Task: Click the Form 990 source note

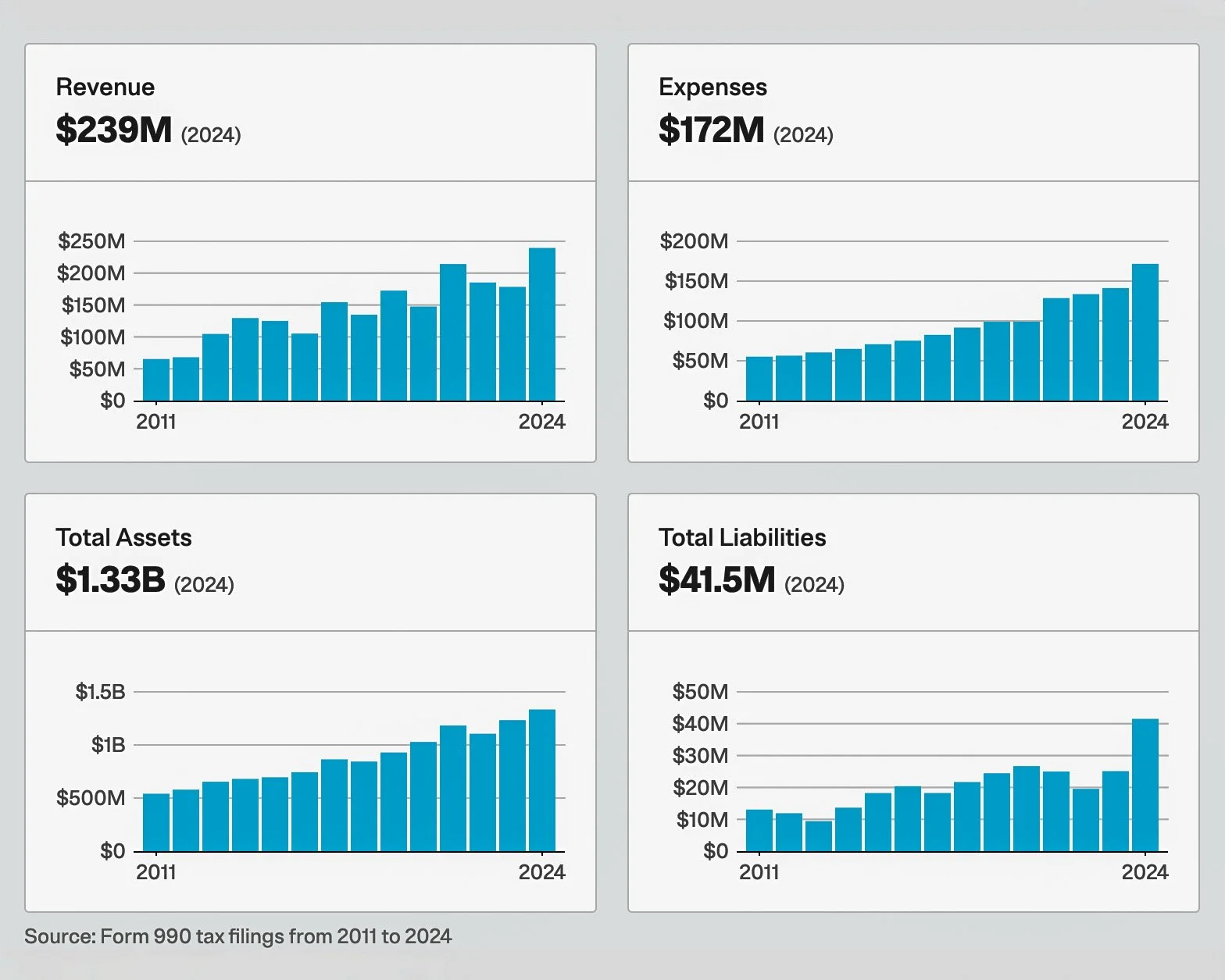Action: (x=238, y=936)
